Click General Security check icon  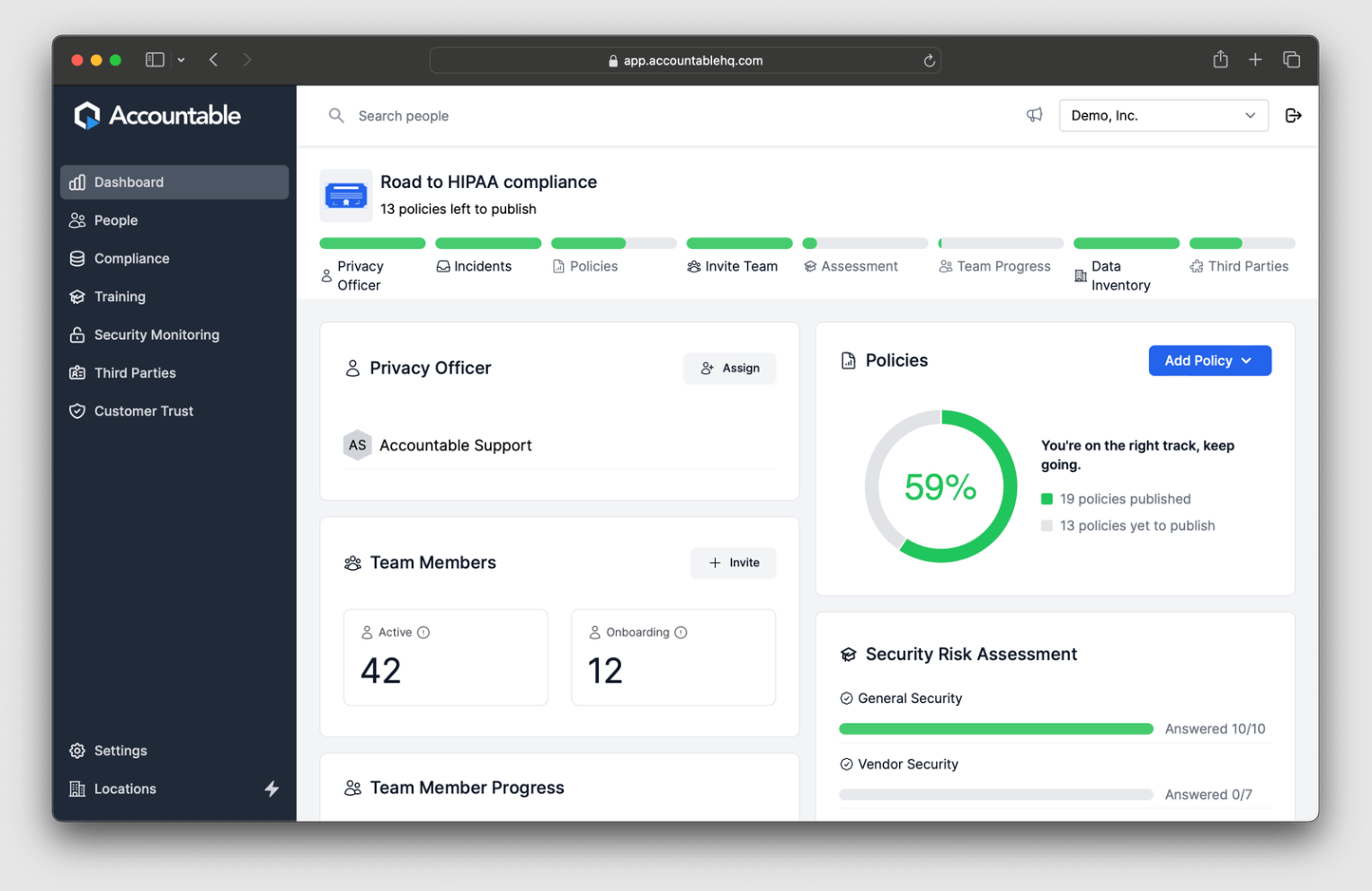point(846,699)
